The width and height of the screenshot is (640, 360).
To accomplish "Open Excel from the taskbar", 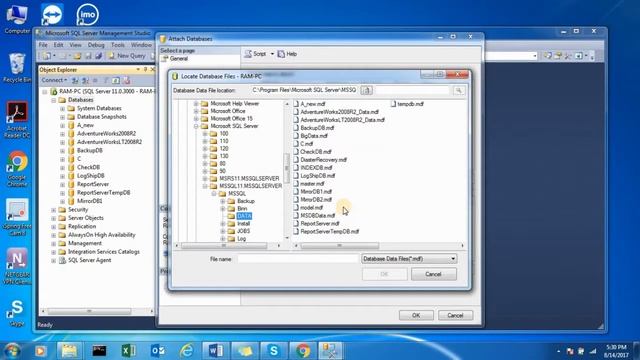I will point(129,351).
